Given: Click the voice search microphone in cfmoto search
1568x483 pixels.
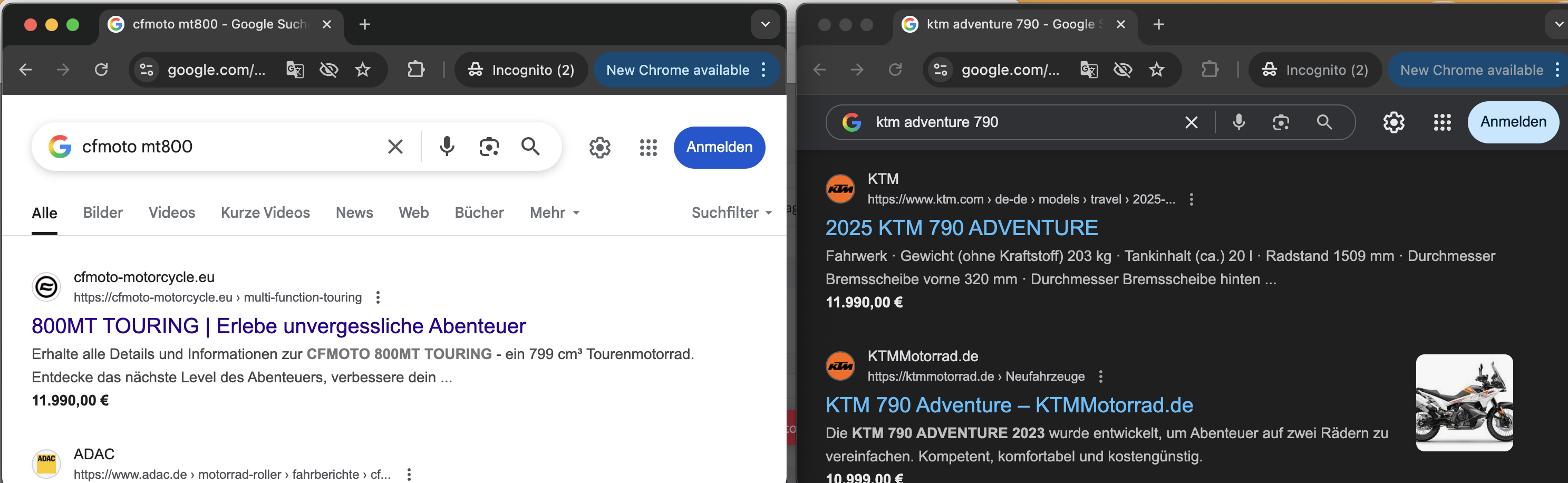Looking at the screenshot, I should point(447,146).
